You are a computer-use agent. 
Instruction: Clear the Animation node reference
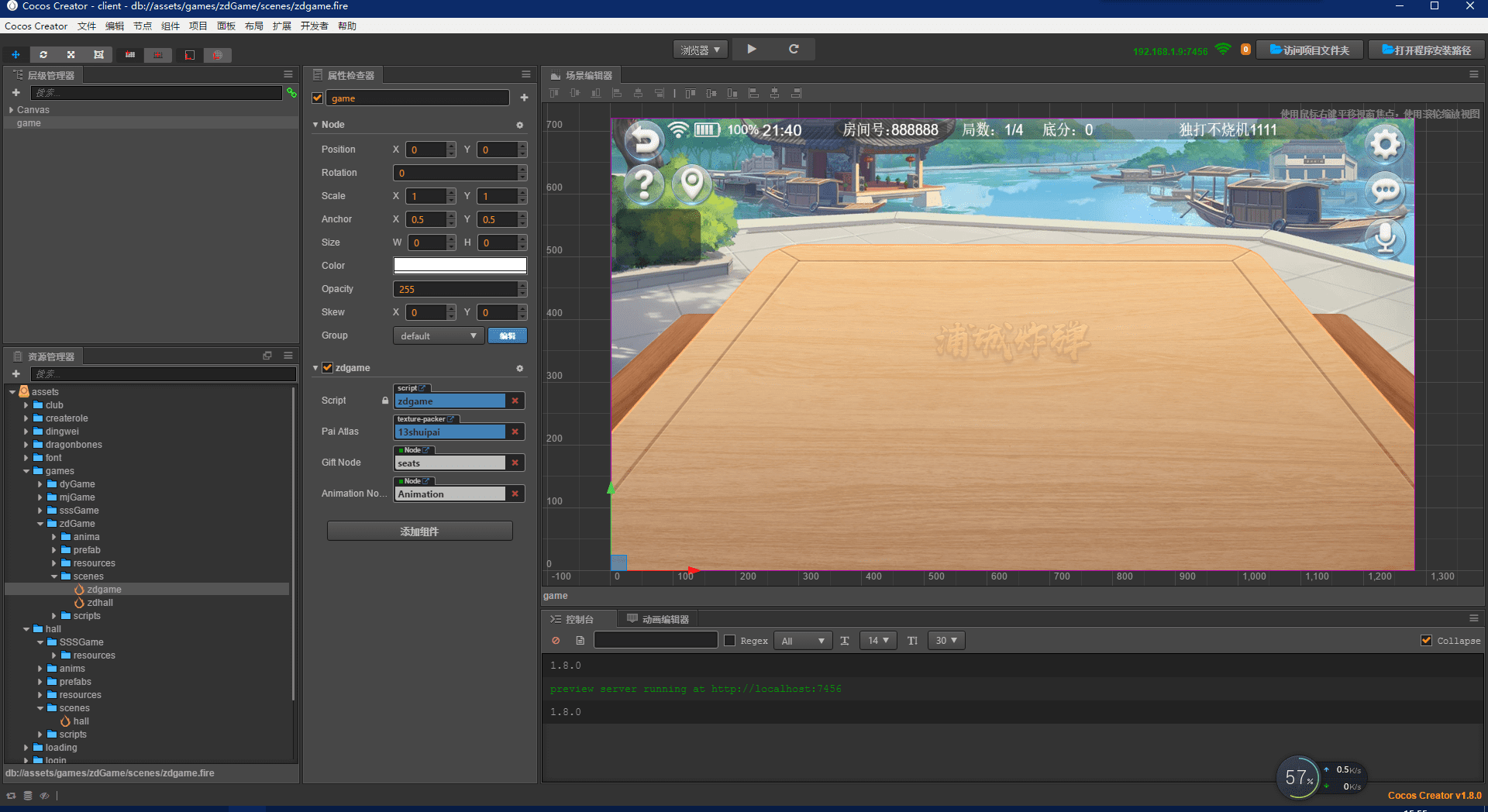(515, 494)
